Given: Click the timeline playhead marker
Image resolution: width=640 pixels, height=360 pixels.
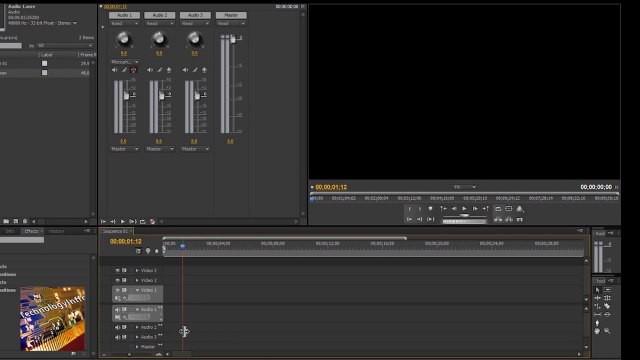Looking at the screenshot, I should tap(182, 246).
